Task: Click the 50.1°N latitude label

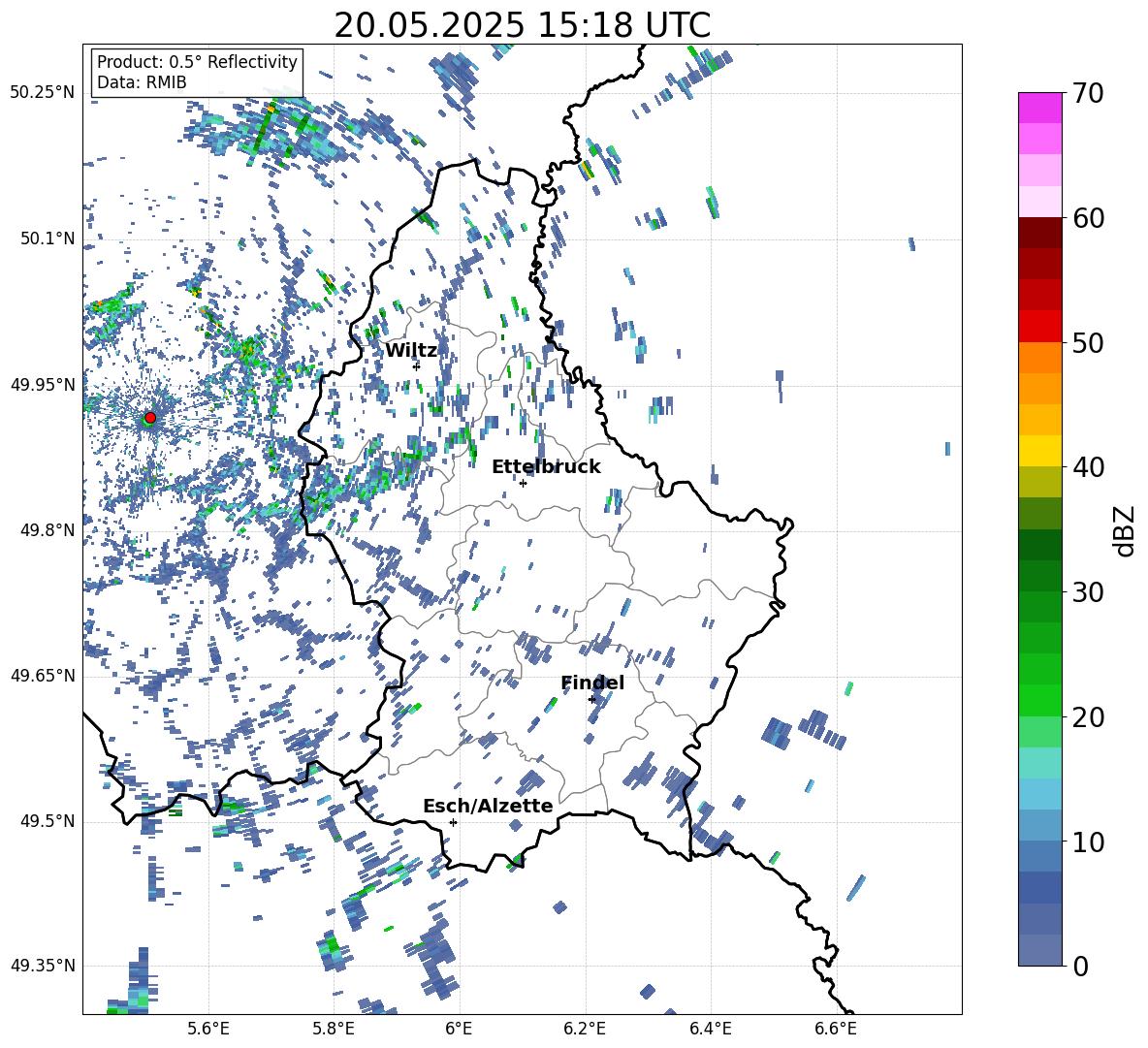Action: click(48, 238)
